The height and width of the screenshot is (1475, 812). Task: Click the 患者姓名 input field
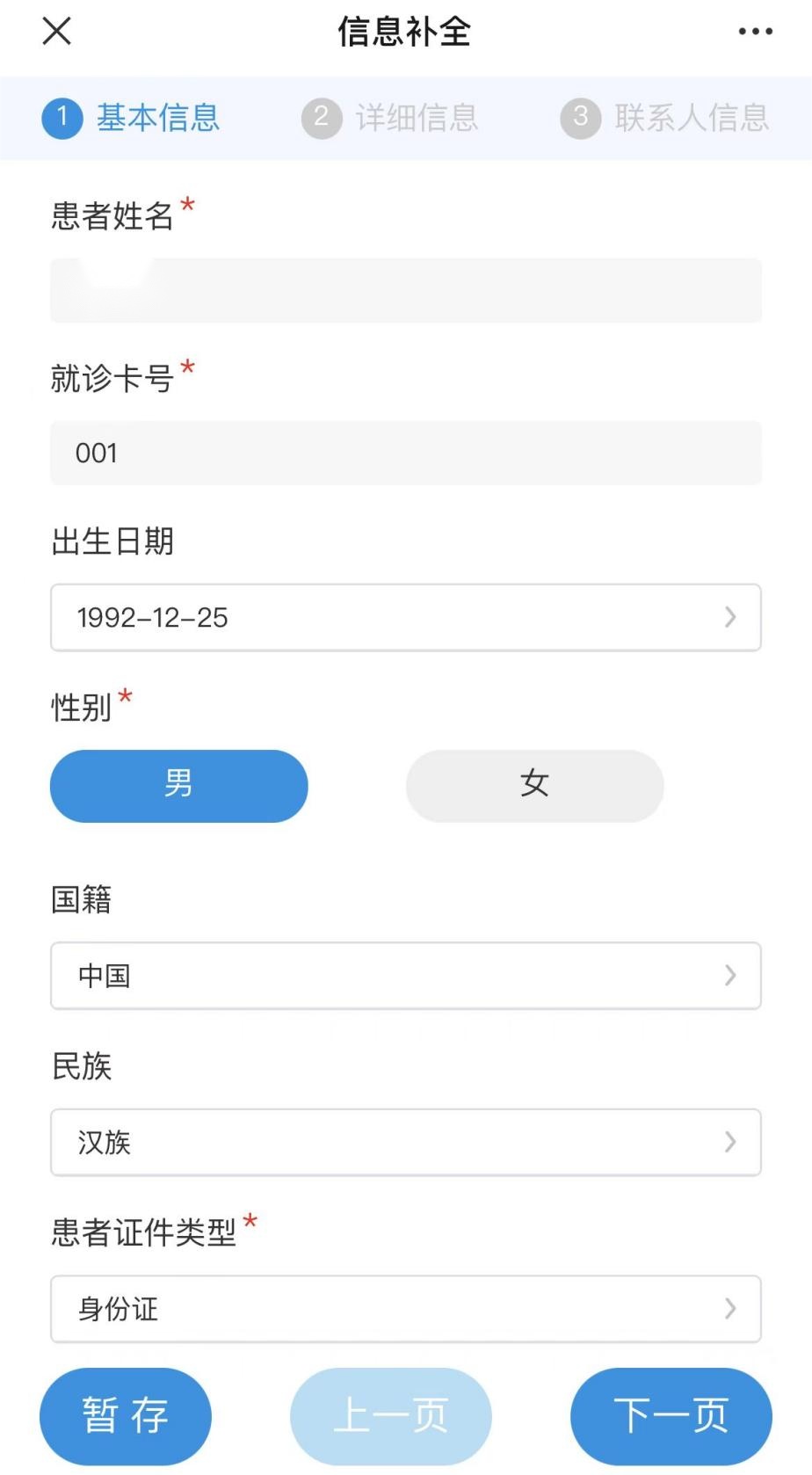tap(406, 291)
